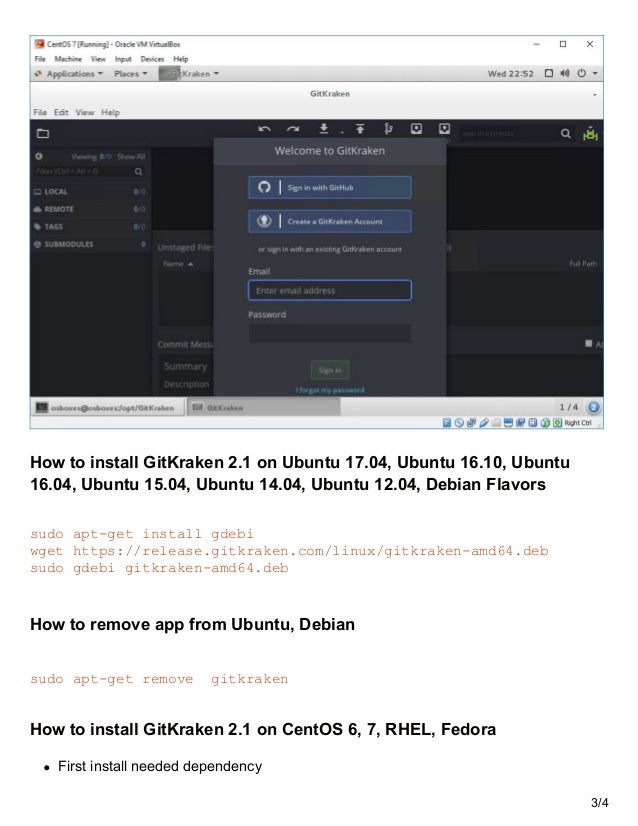Viewport: 638px width, 826px height.
Task: Click the sudo apt-get remove gitkraken line
Action: (159, 679)
